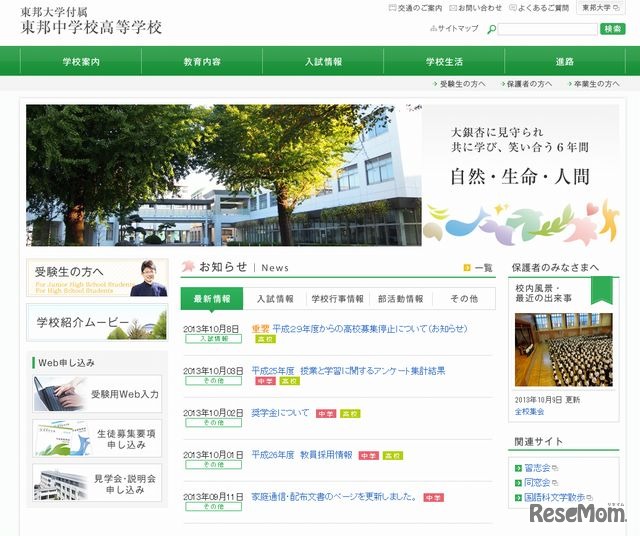The height and width of the screenshot is (536, 640).
Task: Open the 生徒募集要項 申し込み banner
Action: [97, 438]
